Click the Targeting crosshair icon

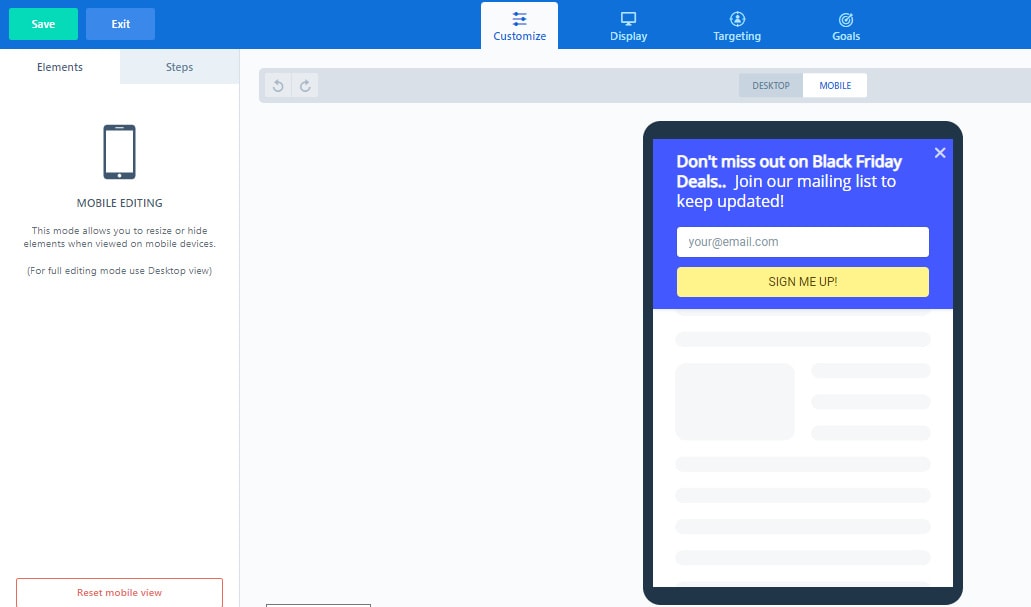click(x=736, y=17)
